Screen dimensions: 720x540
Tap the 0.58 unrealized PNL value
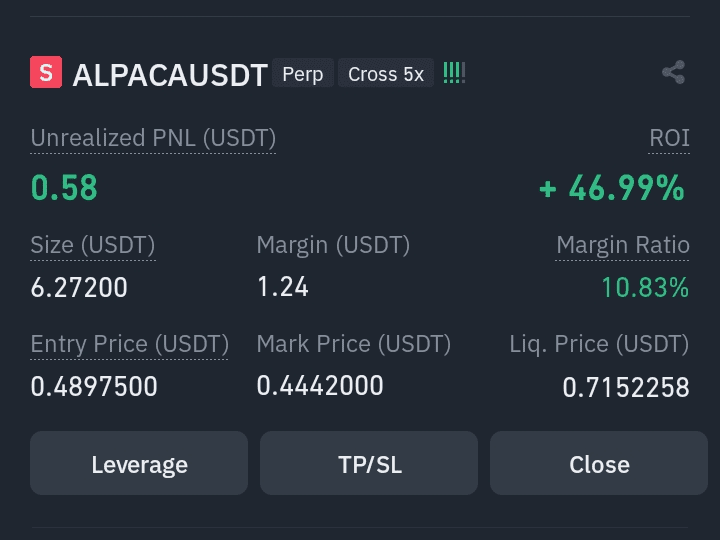tap(64, 187)
